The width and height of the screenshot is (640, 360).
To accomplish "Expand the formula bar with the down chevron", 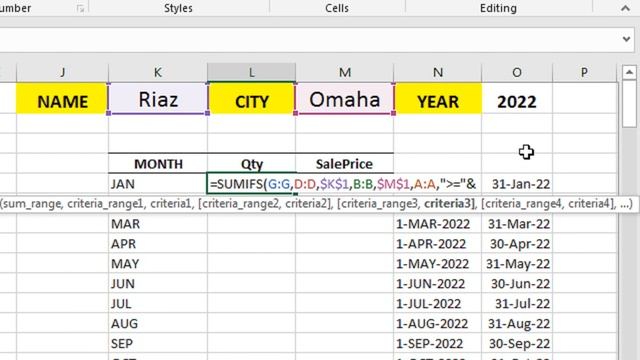I will pos(626,39).
